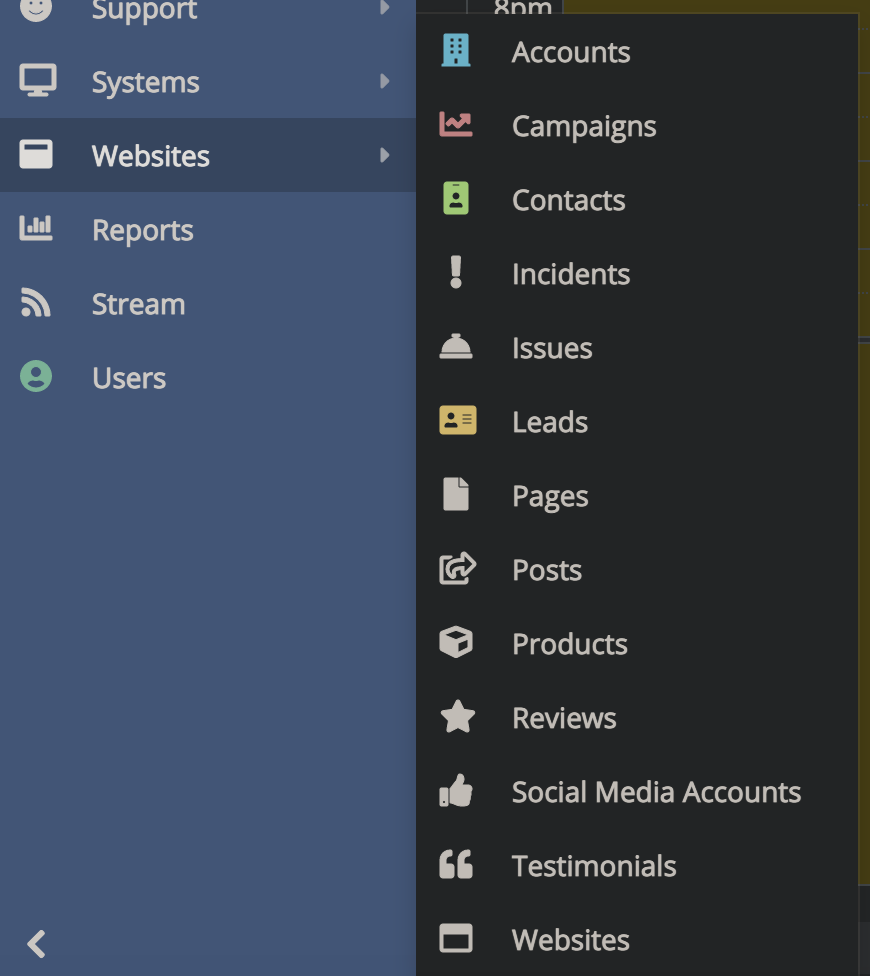Click the box Products icon
This screenshot has height=976, width=870.
coord(456,643)
